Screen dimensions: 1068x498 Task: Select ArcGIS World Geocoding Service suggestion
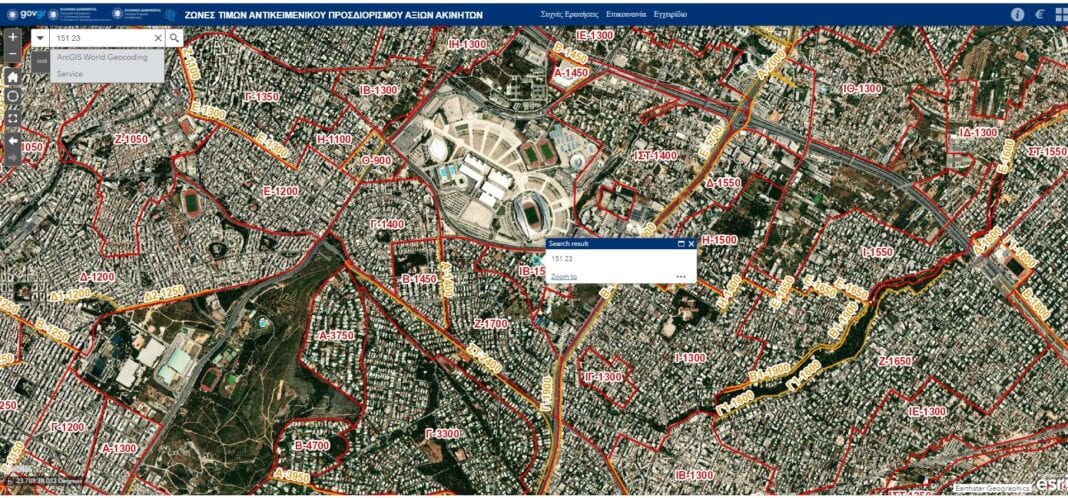coord(101,65)
